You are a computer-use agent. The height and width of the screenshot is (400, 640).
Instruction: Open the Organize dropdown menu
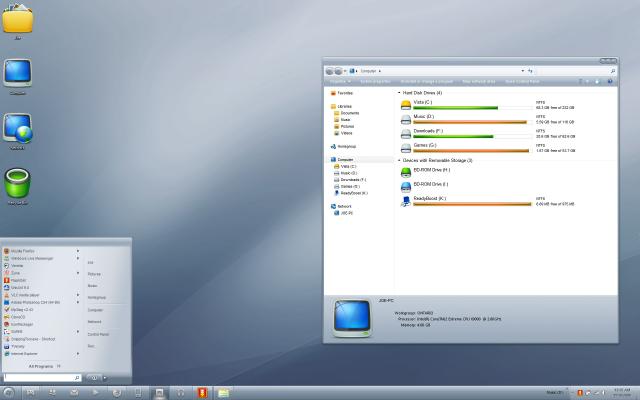340,82
